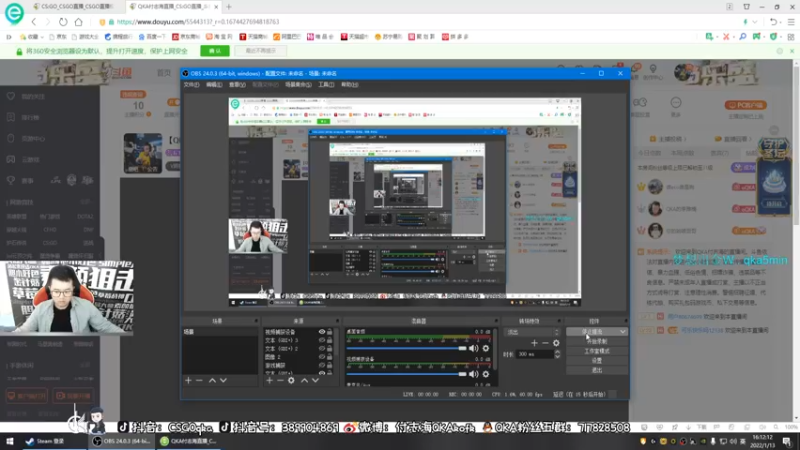Remove scene transition with minus icon

(x=545, y=343)
